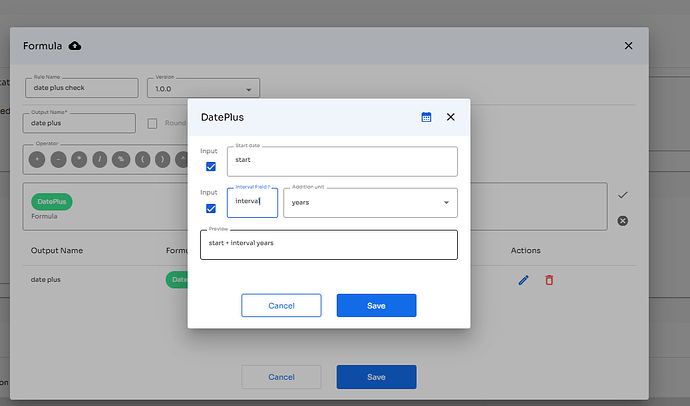This screenshot has height=406, width=690.
Task: Click the green DatePlus chip in formula box
Action: point(52,201)
